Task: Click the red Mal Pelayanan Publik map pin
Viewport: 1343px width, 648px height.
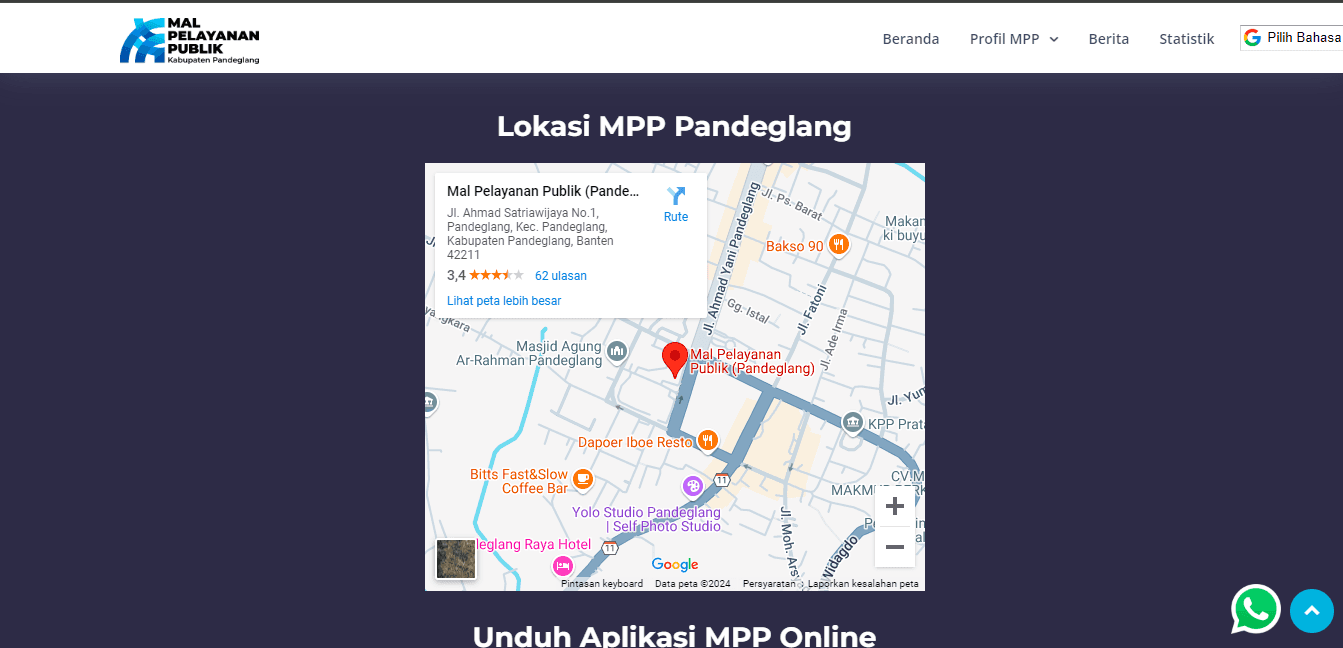Action: (675, 360)
